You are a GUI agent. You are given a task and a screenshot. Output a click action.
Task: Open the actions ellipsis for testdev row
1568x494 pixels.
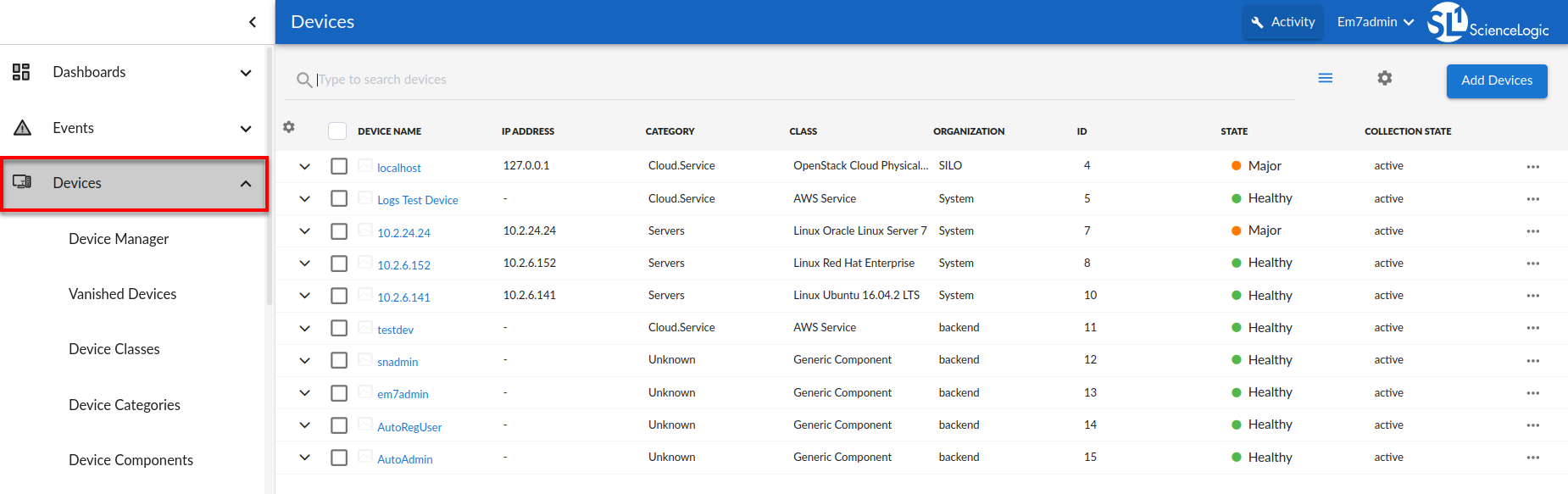click(1532, 329)
